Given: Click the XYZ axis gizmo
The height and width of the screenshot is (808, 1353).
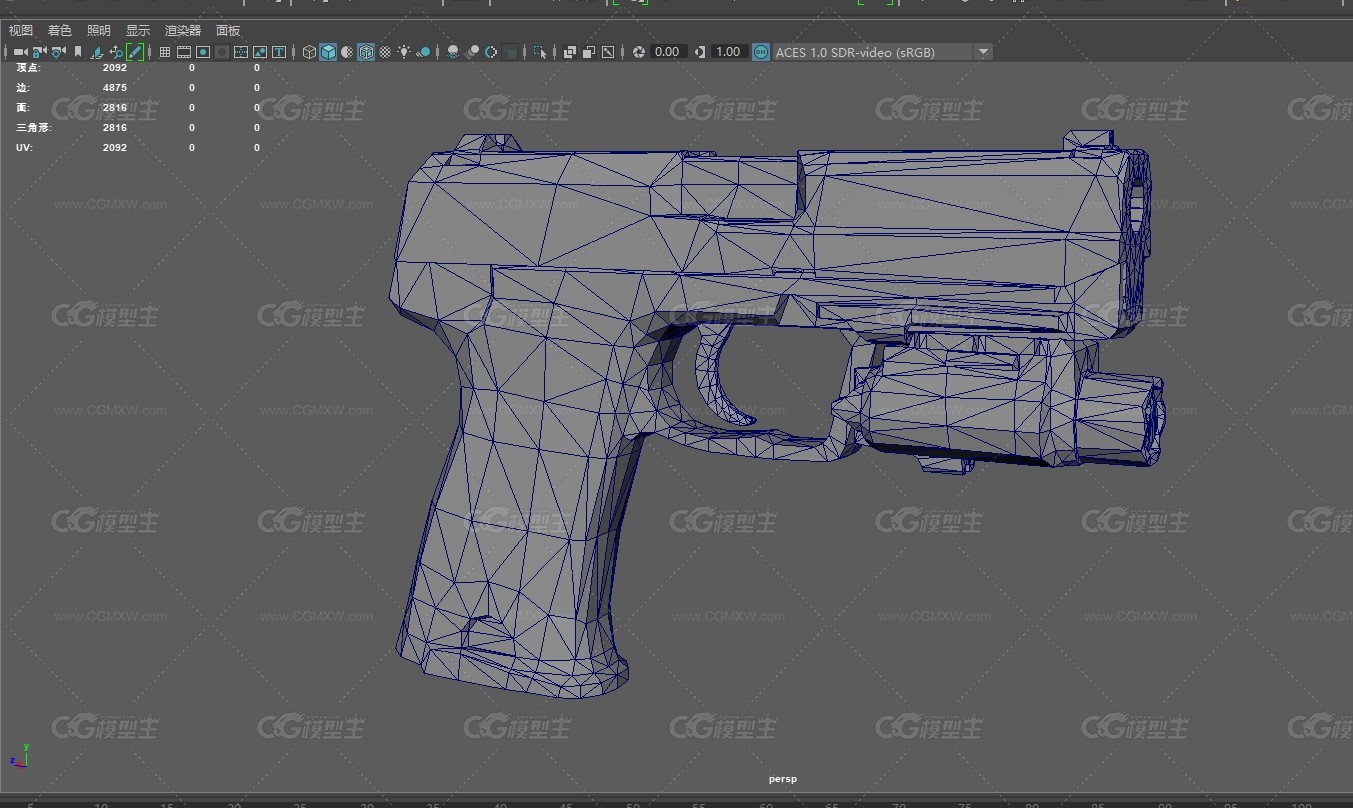Looking at the screenshot, I should click(19, 755).
